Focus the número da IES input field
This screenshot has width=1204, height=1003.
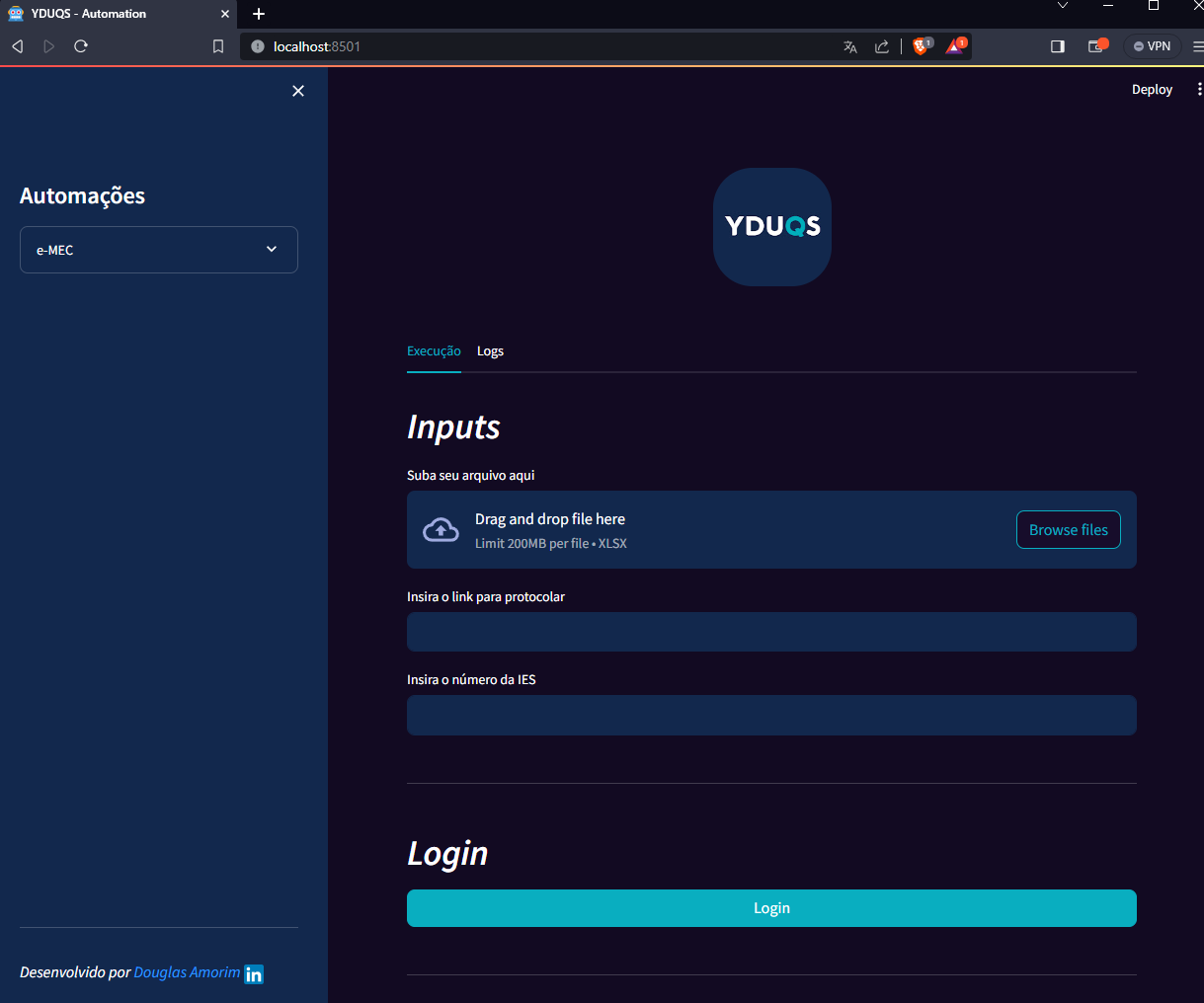coord(771,715)
